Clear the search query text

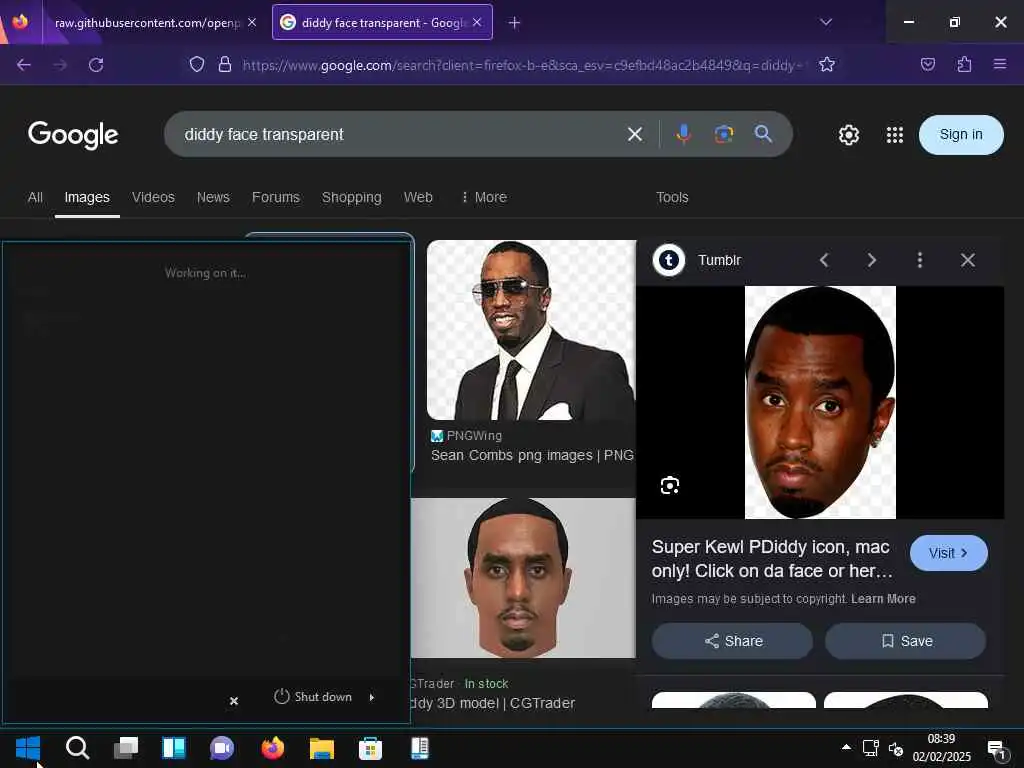pyautogui.click(x=634, y=135)
